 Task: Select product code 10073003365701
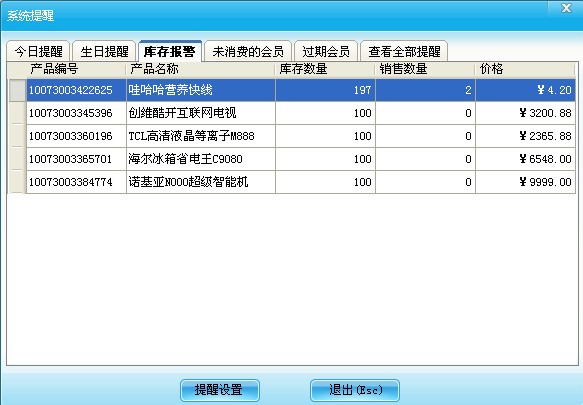[x=77, y=159]
